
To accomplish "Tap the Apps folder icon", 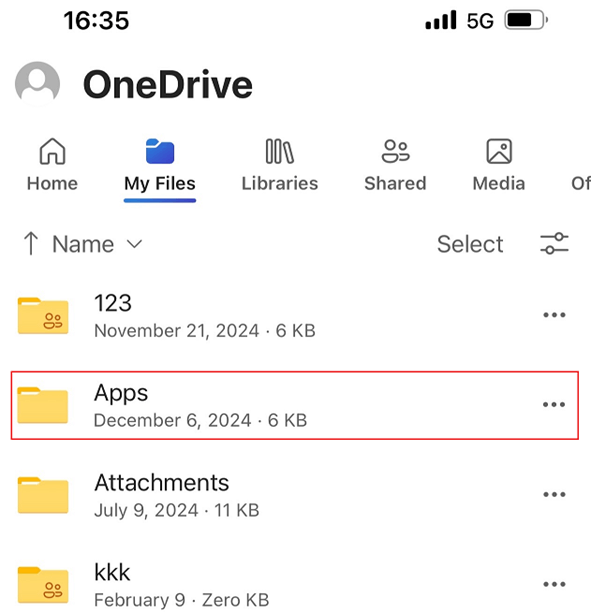I will (43, 405).
